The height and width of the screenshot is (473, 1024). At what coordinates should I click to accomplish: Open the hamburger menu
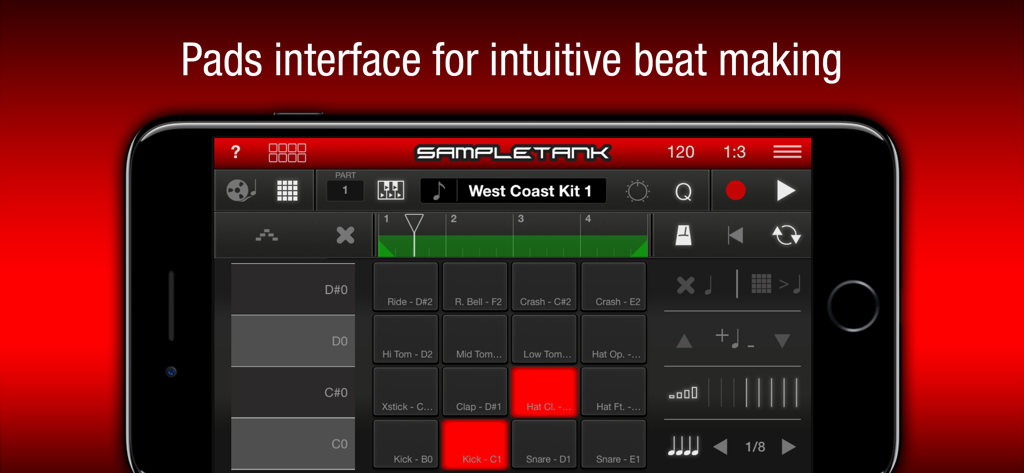pyautogui.click(x=787, y=152)
